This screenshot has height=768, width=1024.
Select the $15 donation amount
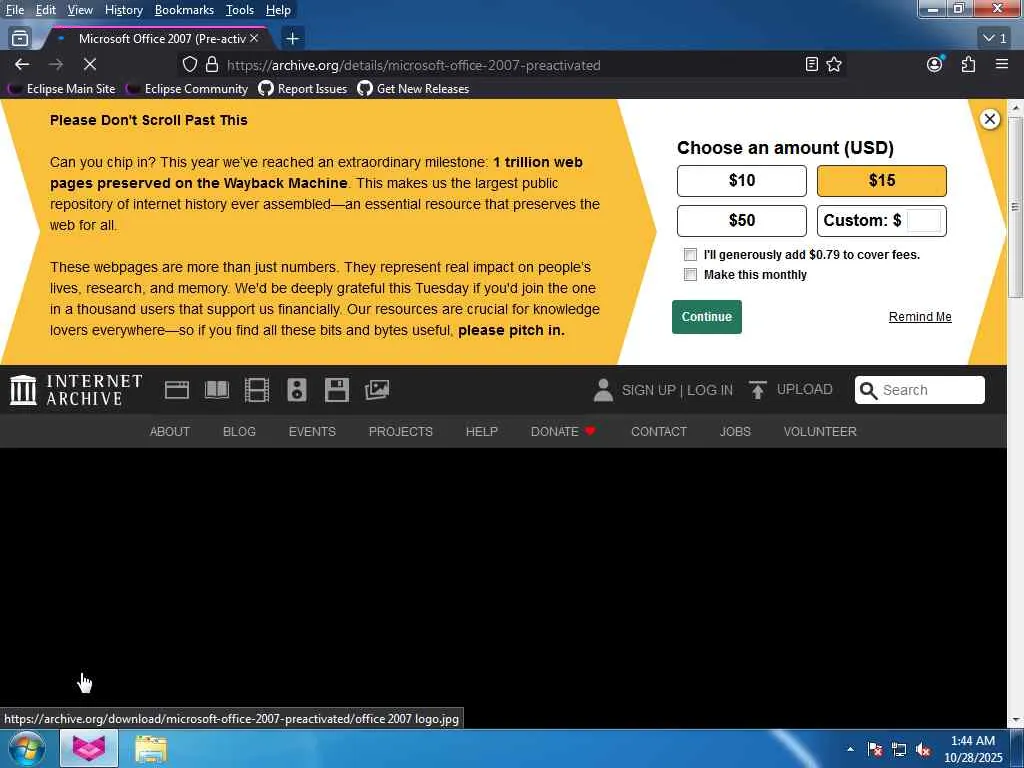coord(882,181)
